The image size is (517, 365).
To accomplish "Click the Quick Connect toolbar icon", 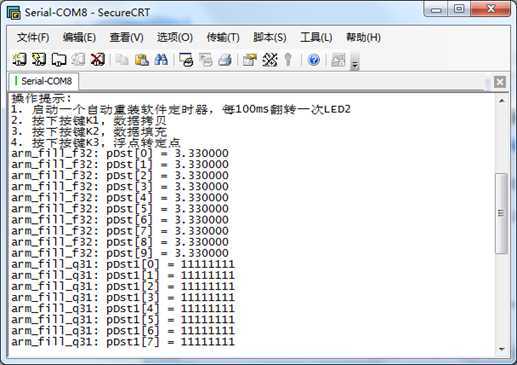I will pos(39,60).
